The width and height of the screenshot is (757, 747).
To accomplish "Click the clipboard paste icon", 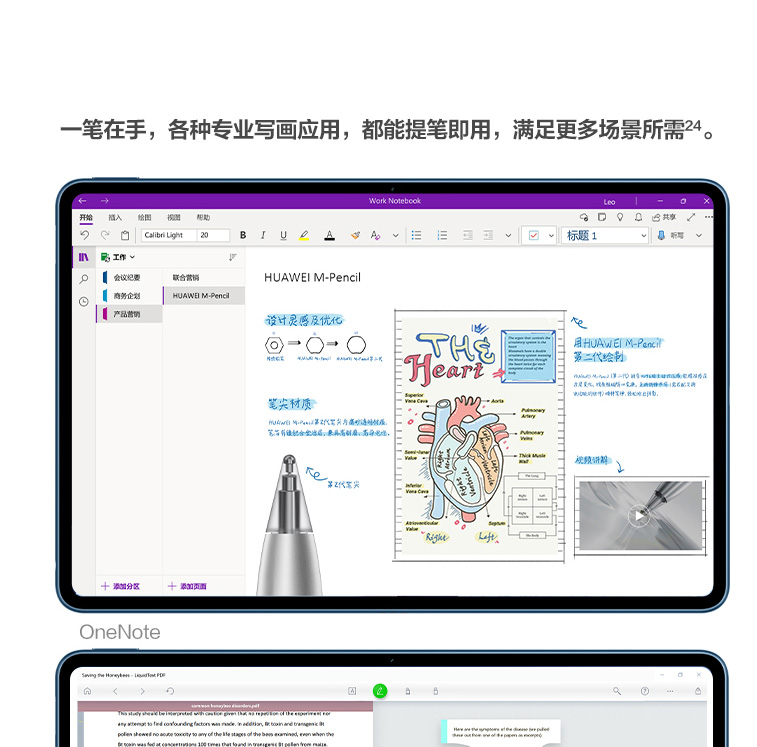I will tap(125, 235).
